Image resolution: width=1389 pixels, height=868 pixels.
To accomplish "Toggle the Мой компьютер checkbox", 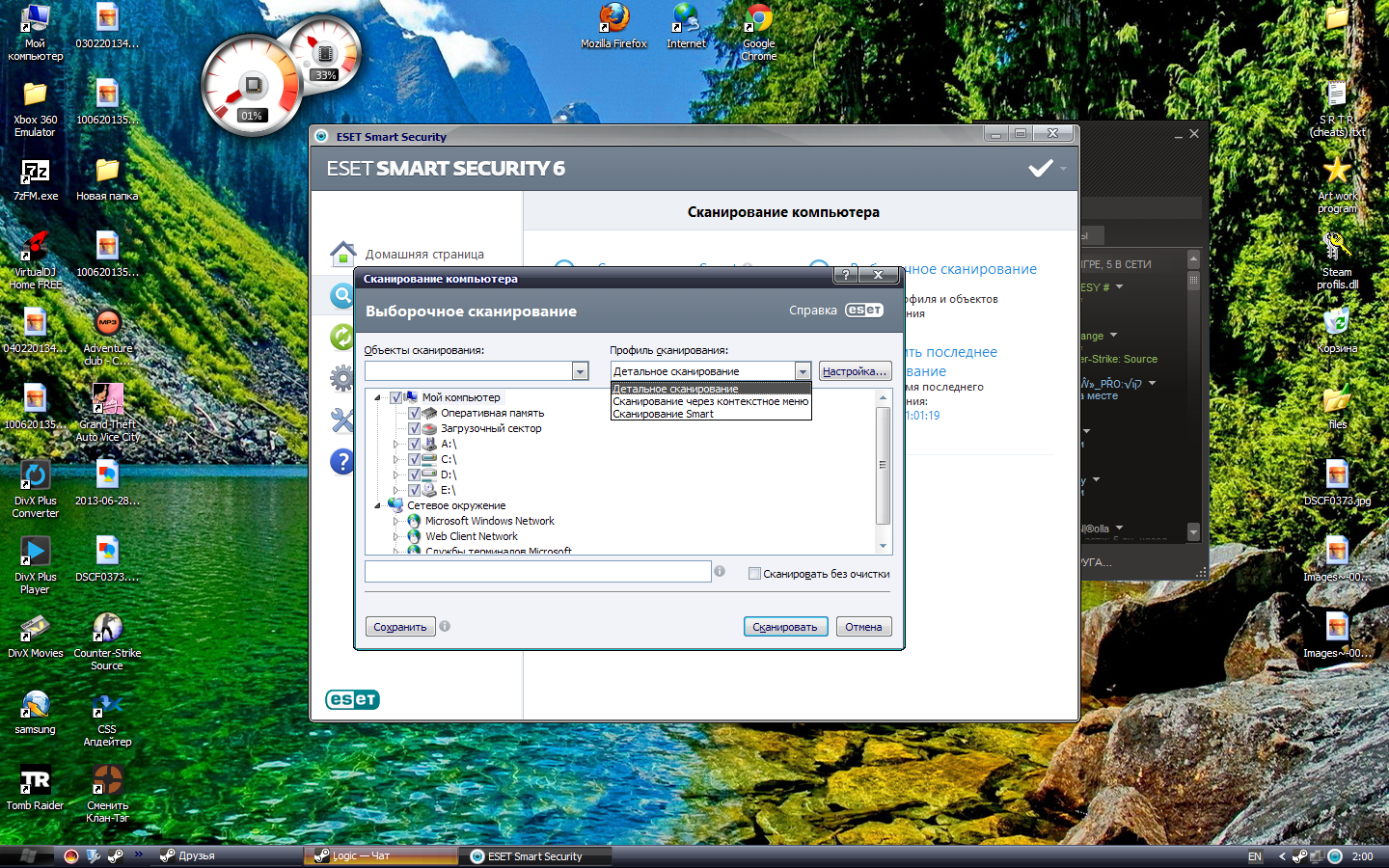I will coord(395,397).
